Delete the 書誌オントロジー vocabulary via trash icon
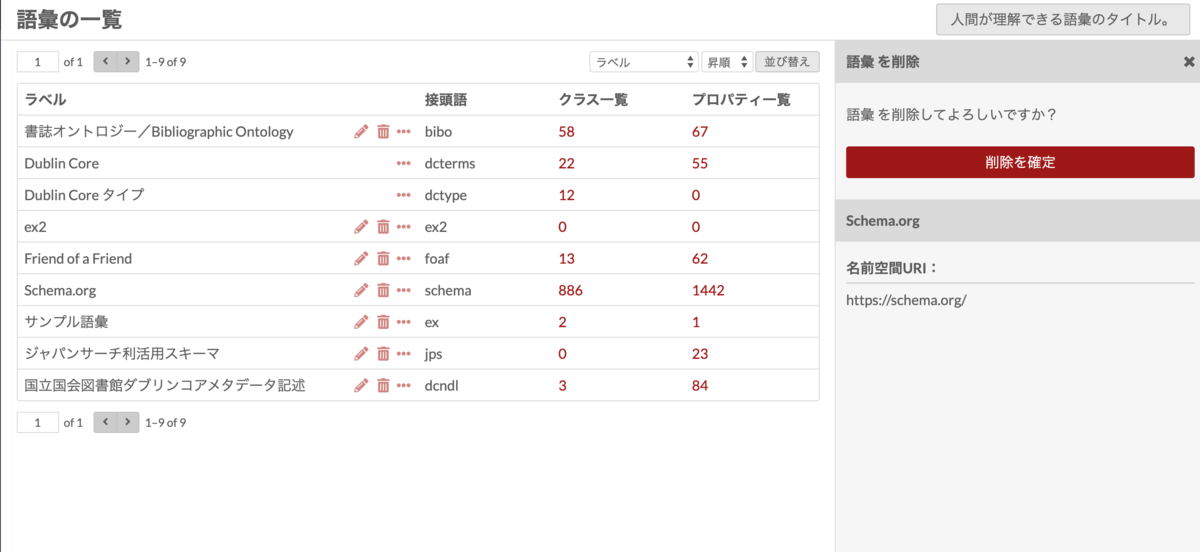 tap(383, 131)
